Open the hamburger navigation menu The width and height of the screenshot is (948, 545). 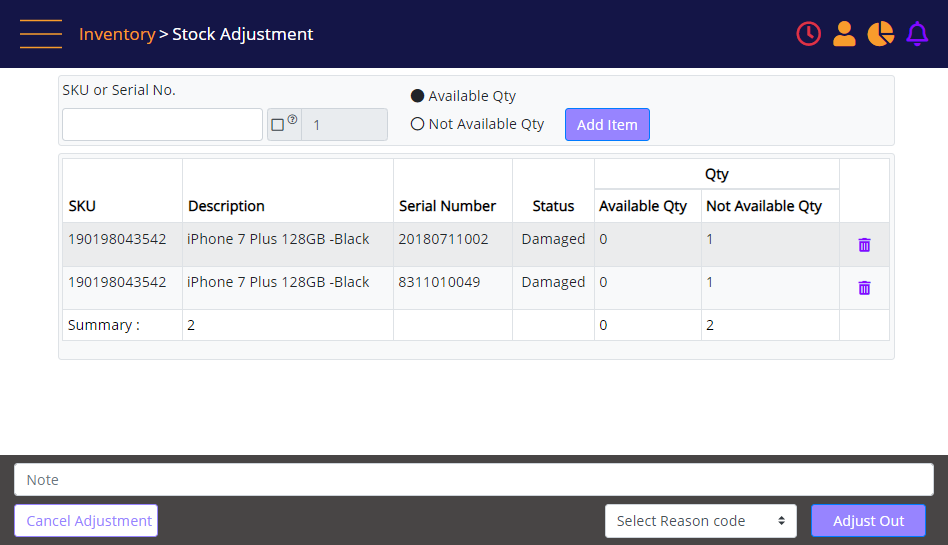pos(41,34)
